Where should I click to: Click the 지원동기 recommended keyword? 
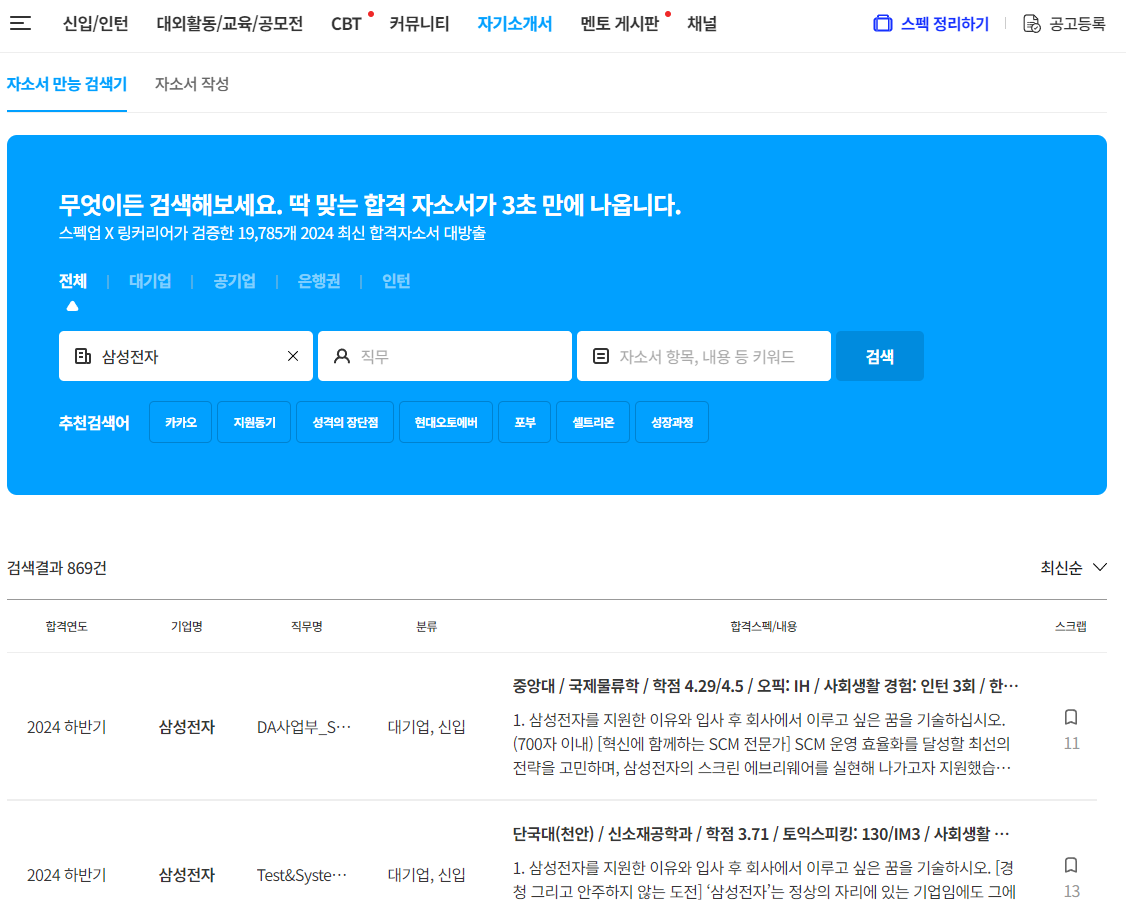254,422
